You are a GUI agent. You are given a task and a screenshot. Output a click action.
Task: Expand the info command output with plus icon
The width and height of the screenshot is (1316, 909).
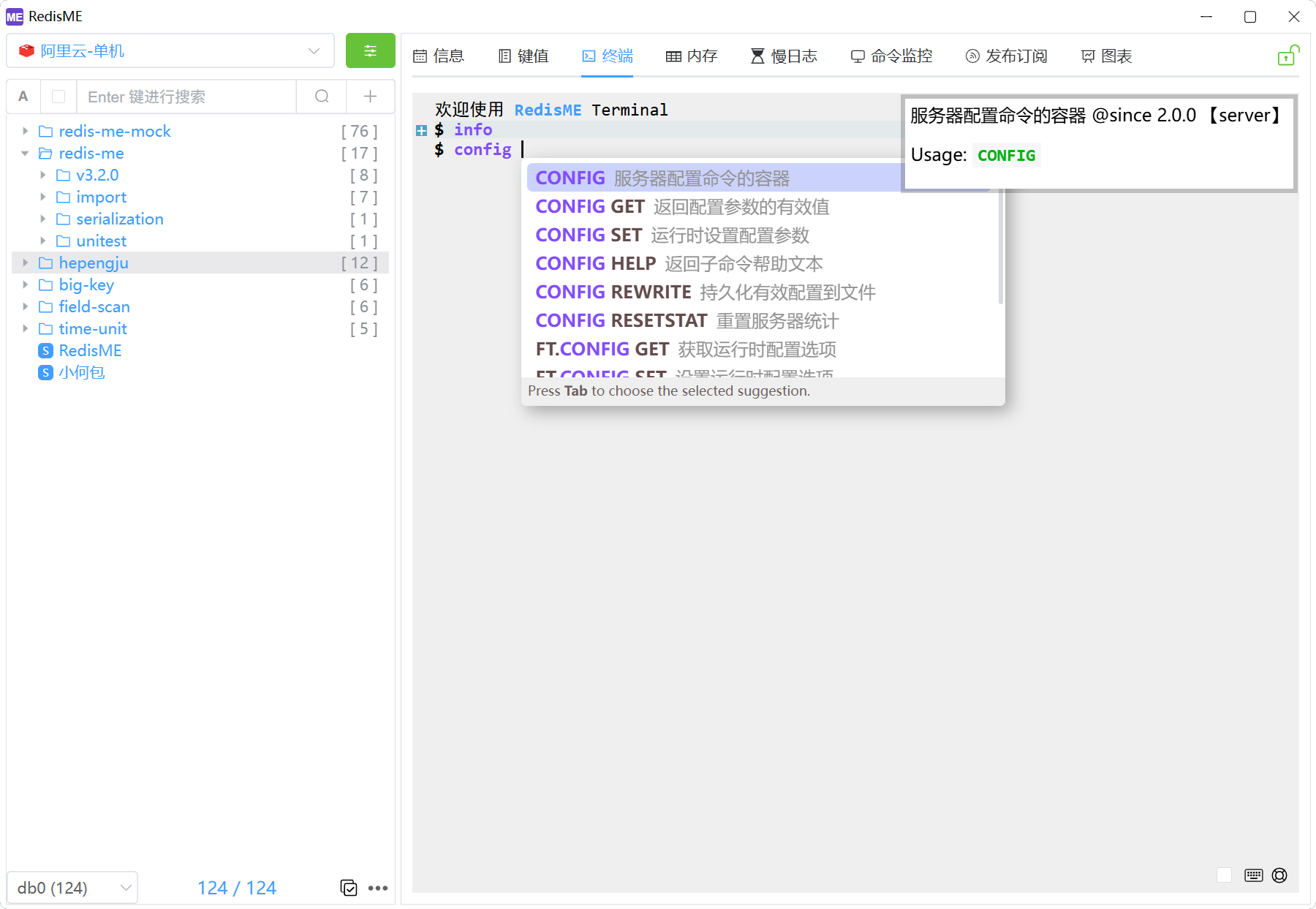(x=421, y=131)
